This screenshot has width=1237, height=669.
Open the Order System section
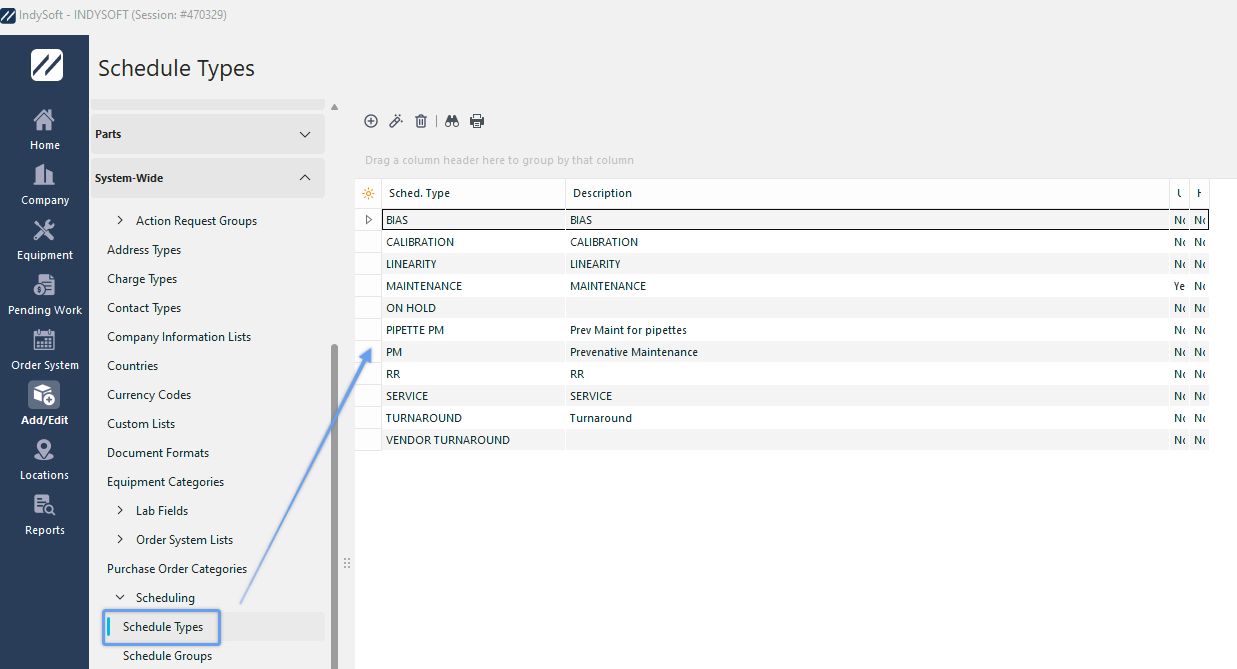[x=44, y=350]
